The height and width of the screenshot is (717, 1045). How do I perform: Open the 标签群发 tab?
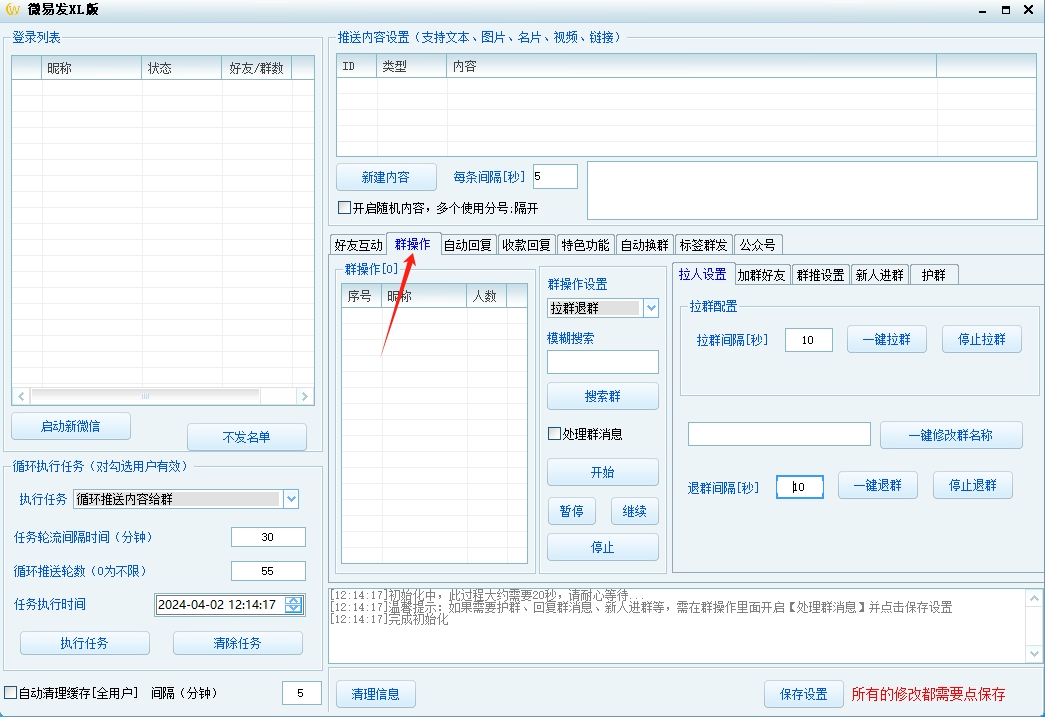703,245
